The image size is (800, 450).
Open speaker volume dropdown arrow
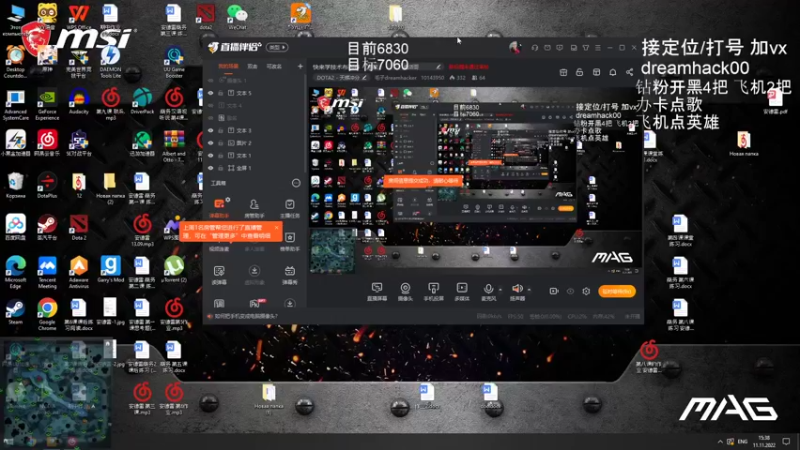pos(529,289)
